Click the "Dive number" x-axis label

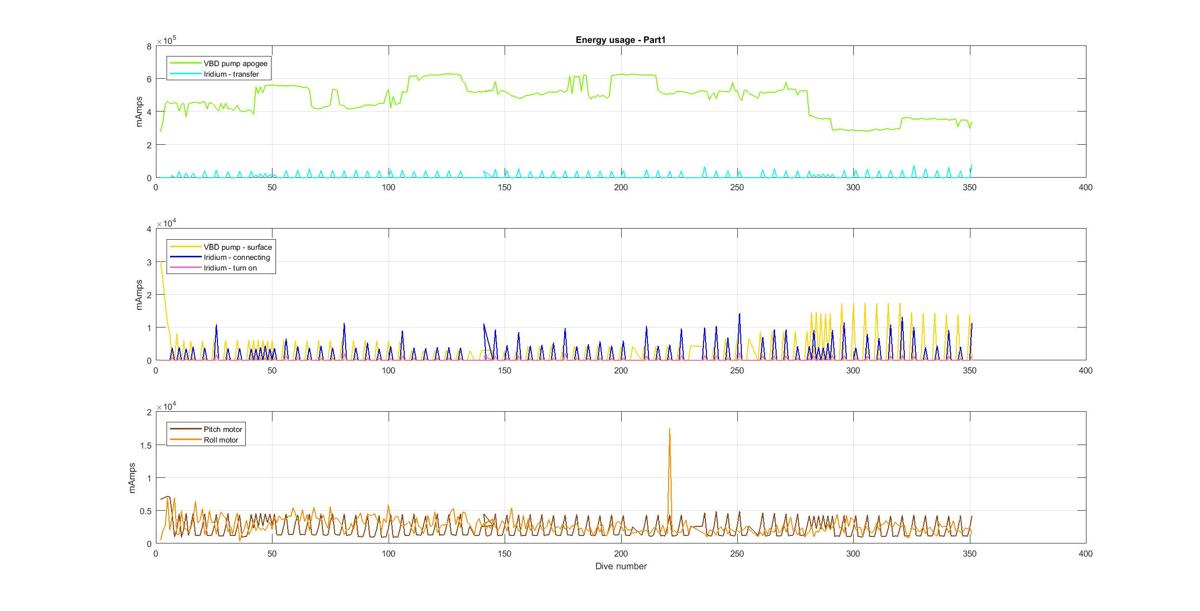[621, 566]
